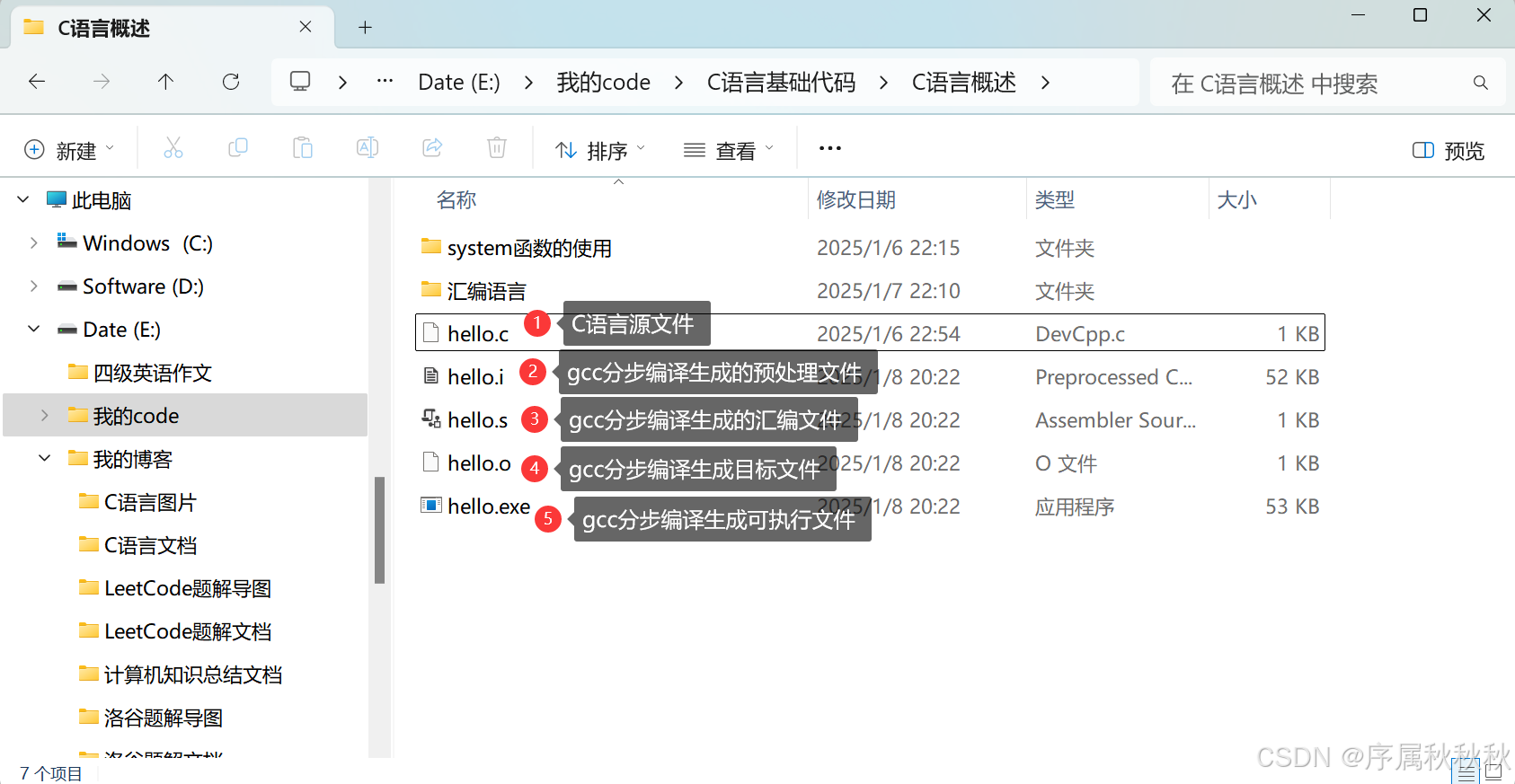Sort by 大小 column header

coord(1237,200)
